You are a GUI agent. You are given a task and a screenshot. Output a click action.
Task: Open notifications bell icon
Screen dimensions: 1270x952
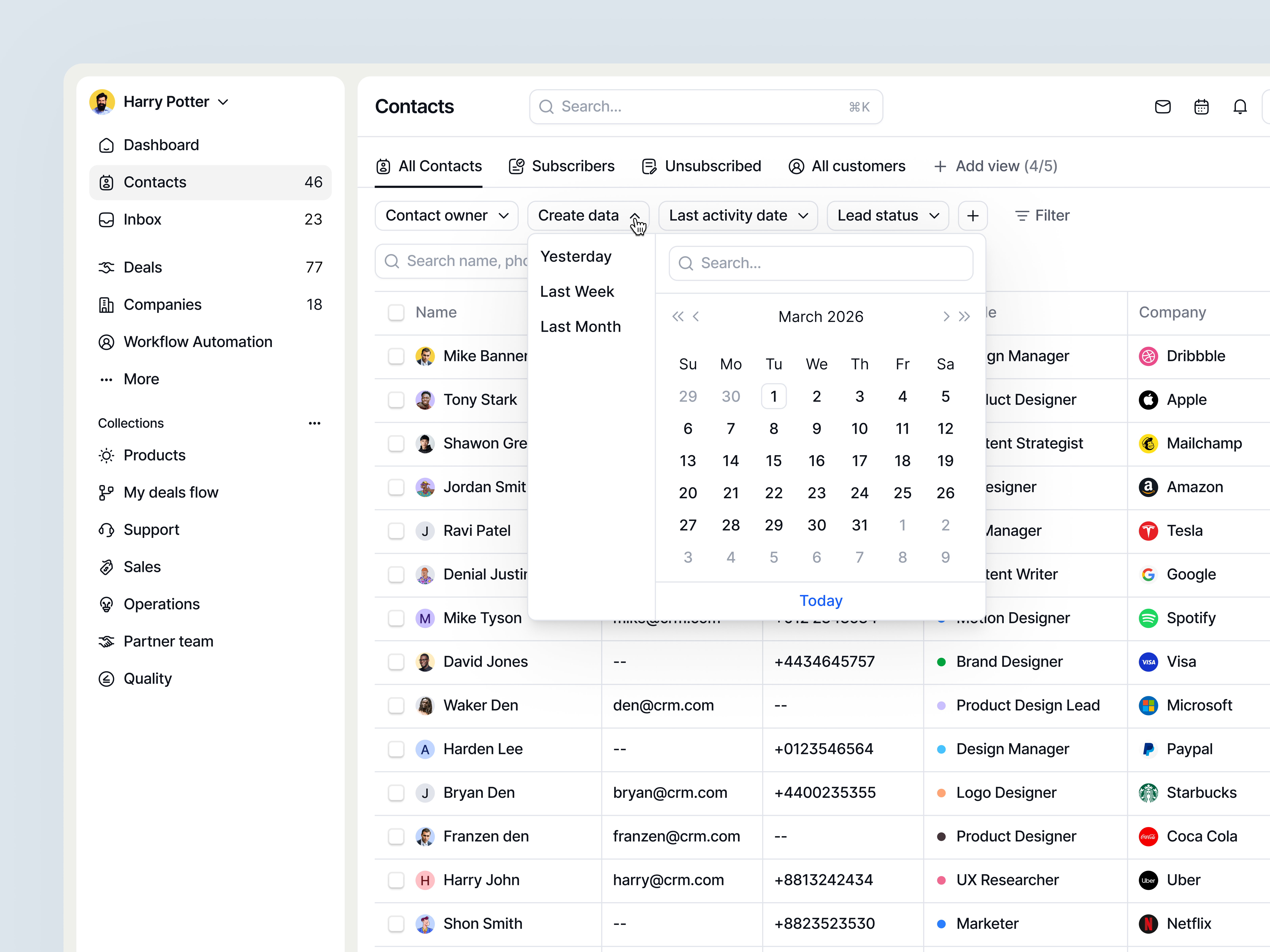[1240, 107]
